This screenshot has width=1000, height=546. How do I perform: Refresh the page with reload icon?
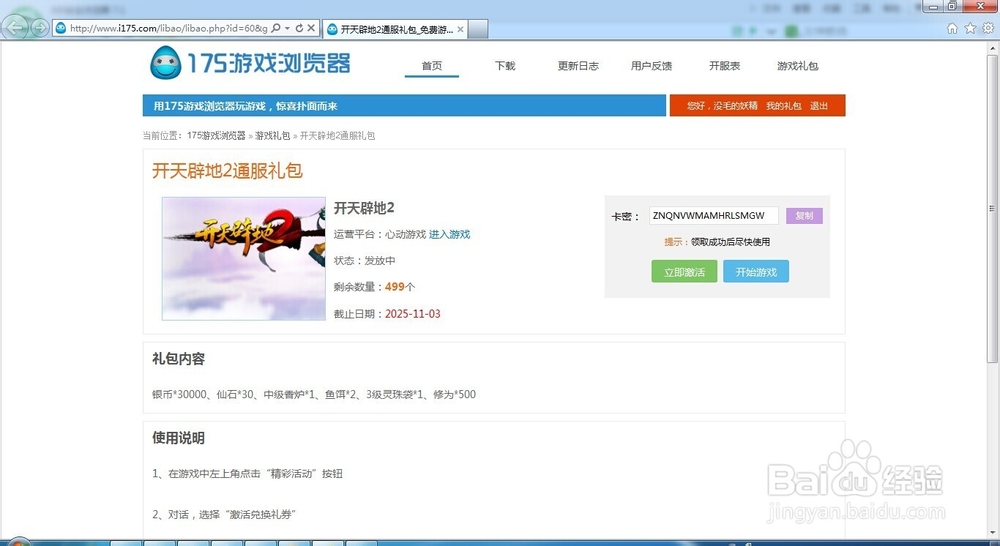(x=298, y=28)
